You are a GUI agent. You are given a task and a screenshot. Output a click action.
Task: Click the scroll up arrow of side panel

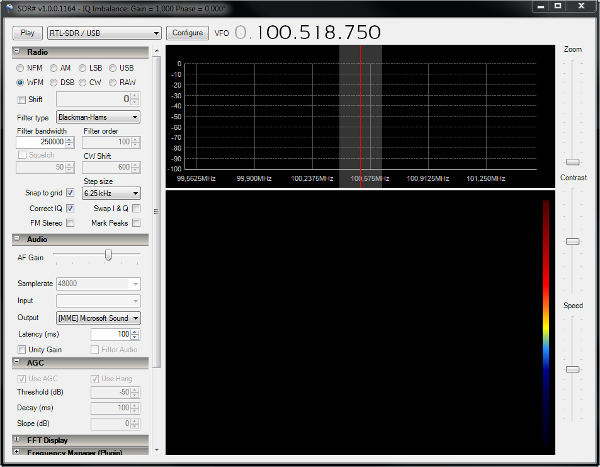point(156,51)
